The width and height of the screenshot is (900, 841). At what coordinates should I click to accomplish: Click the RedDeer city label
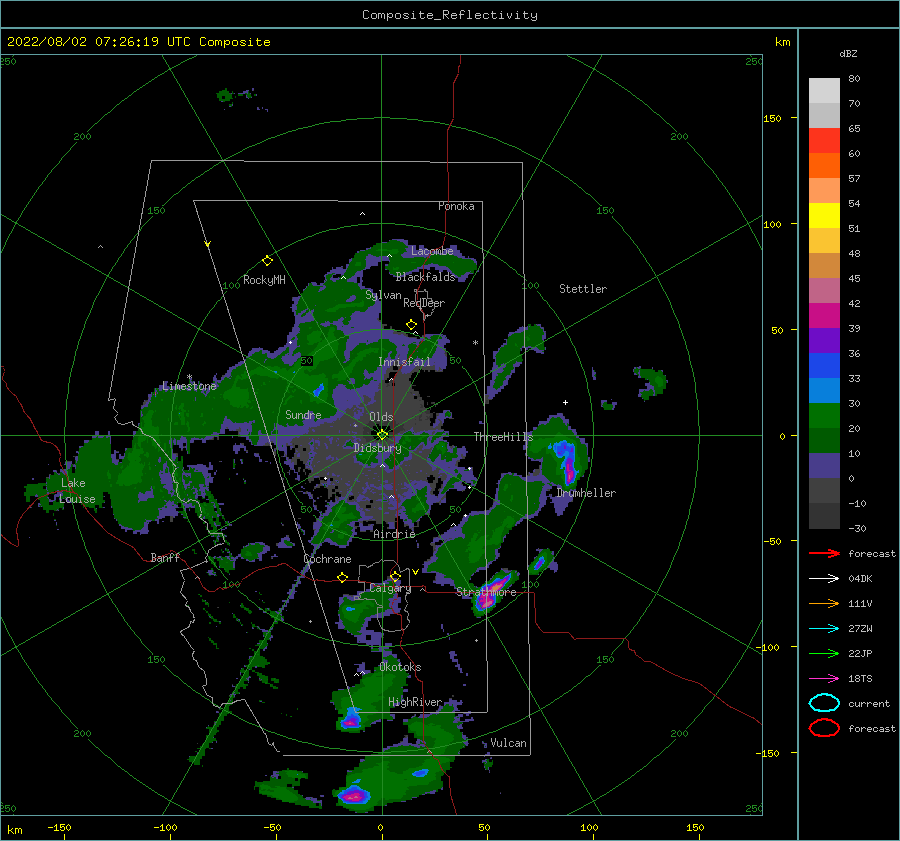(x=424, y=303)
